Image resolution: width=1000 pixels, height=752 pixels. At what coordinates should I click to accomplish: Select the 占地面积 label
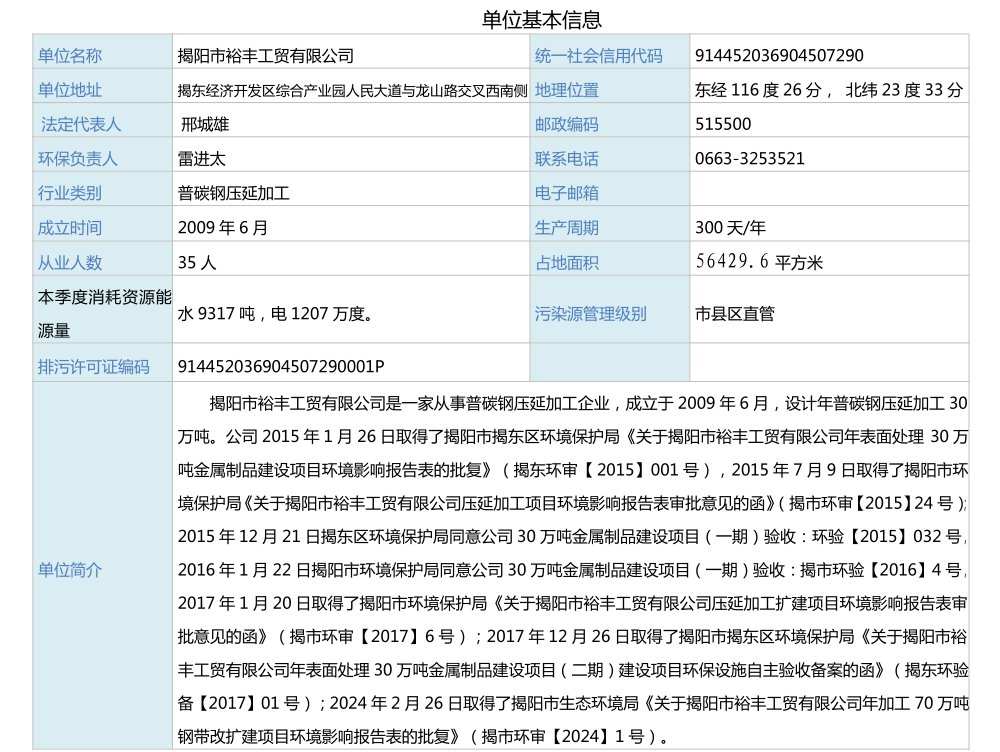[566, 262]
